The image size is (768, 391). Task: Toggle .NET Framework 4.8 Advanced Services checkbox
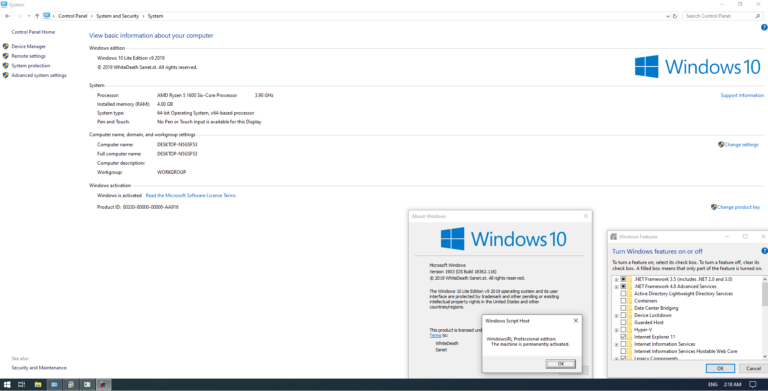click(623, 287)
